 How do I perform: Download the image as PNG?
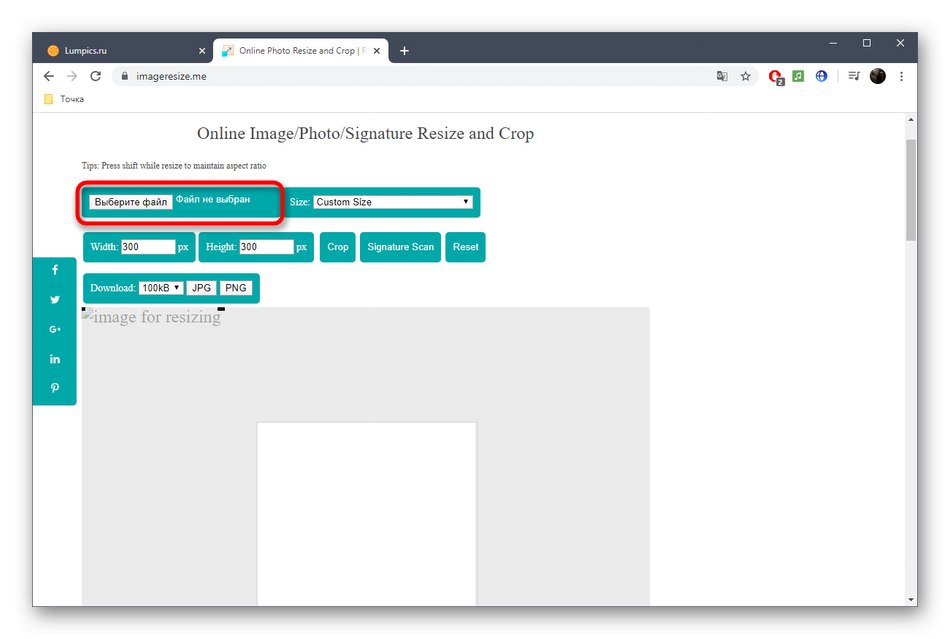[x=236, y=288]
